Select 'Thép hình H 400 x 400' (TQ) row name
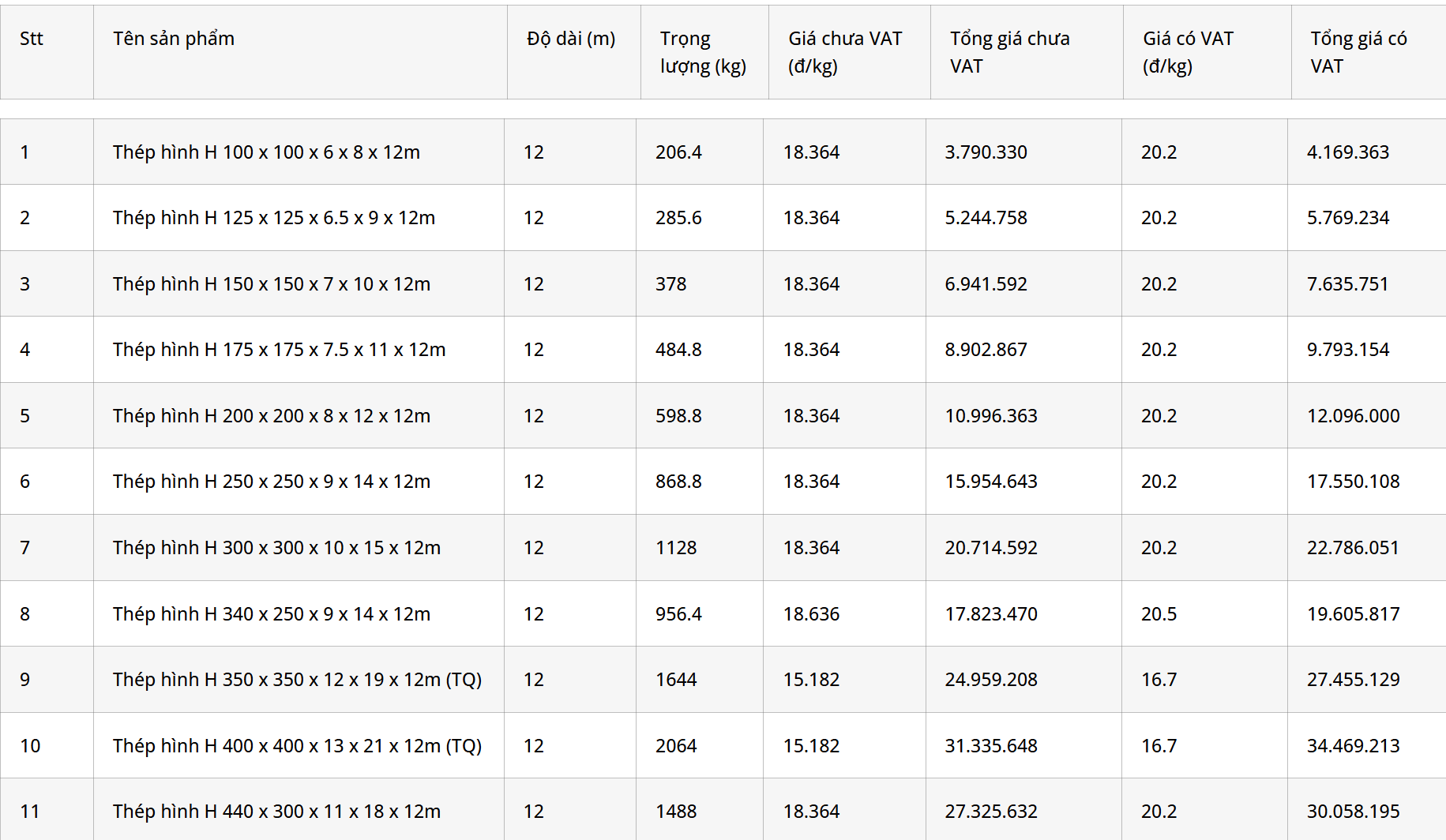Image resolution: width=1446 pixels, height=840 pixels. (297, 746)
